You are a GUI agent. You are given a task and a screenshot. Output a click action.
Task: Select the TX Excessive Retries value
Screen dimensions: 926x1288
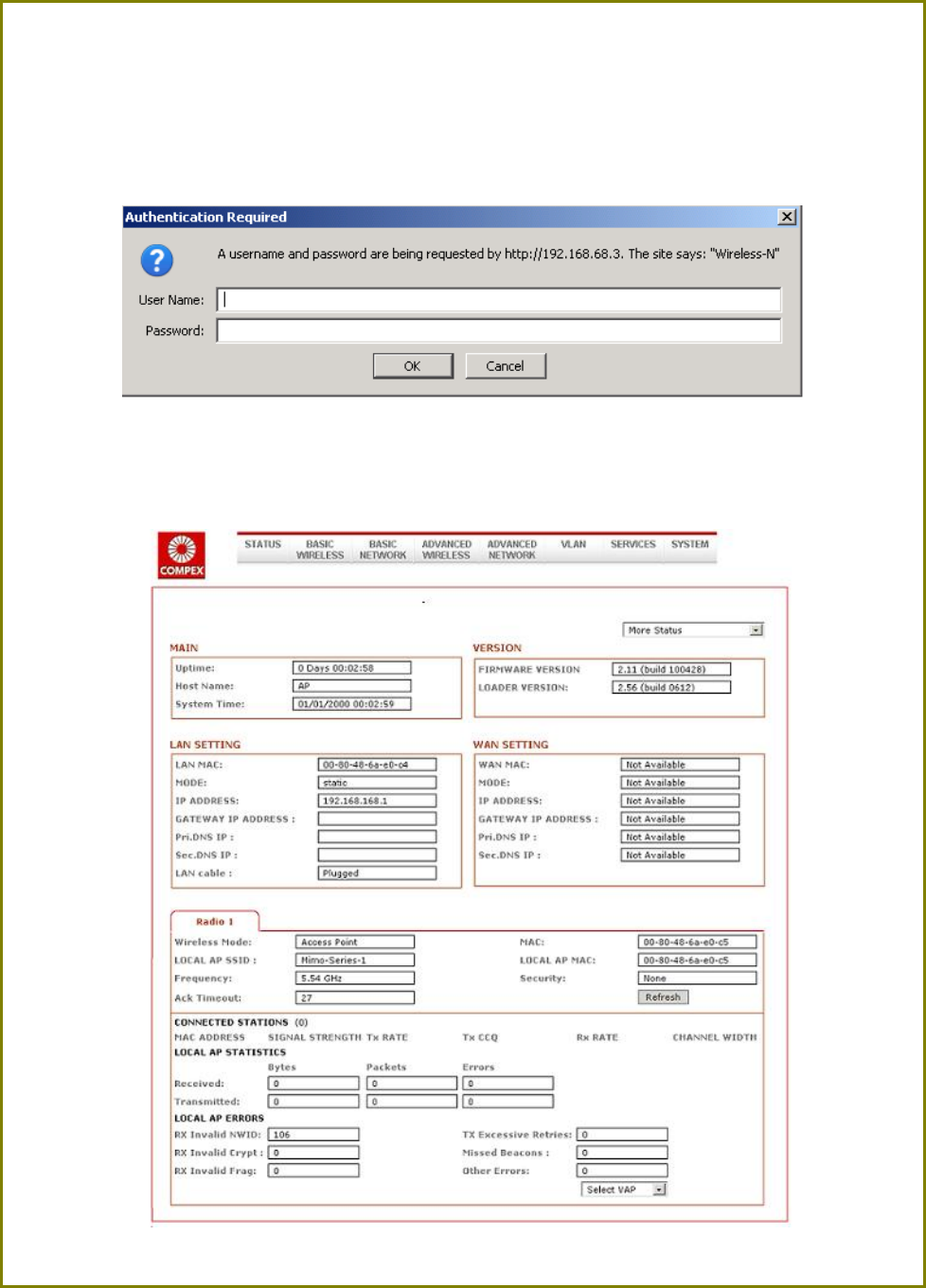pyautogui.click(x=622, y=1135)
